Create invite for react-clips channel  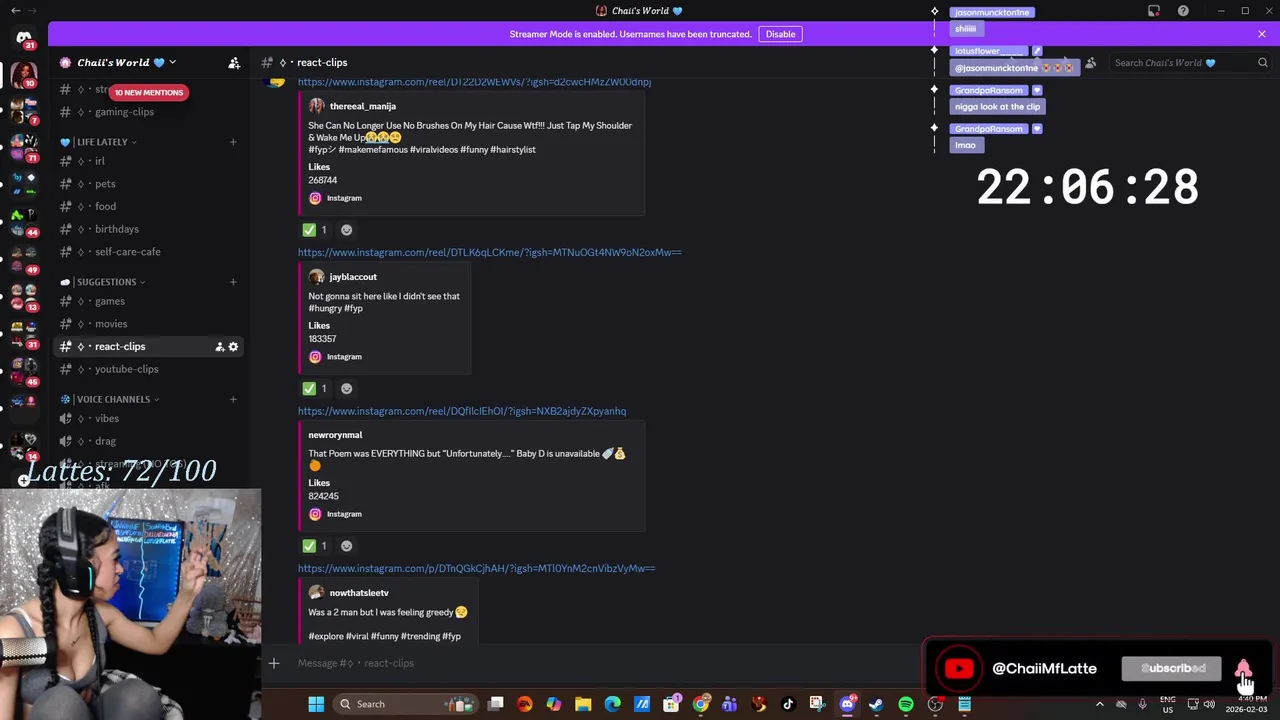(219, 346)
